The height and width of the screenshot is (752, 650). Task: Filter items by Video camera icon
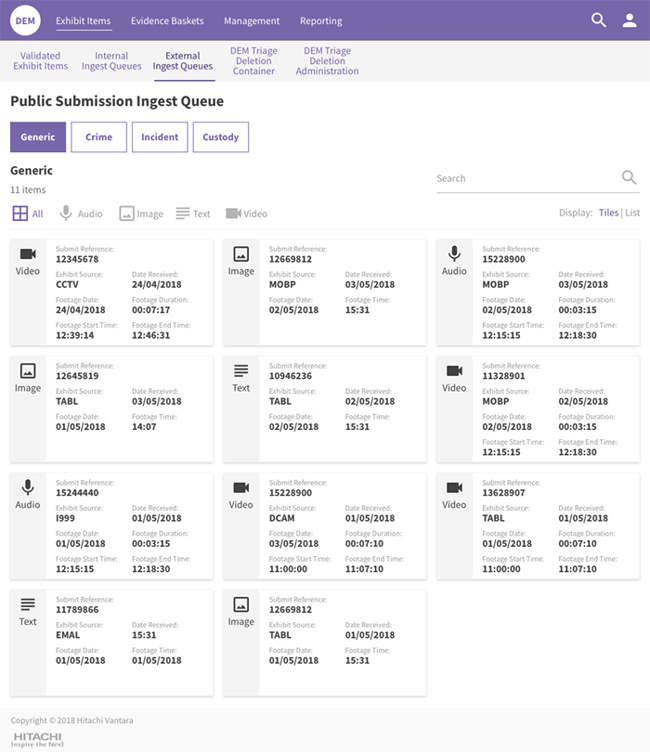[233, 214]
